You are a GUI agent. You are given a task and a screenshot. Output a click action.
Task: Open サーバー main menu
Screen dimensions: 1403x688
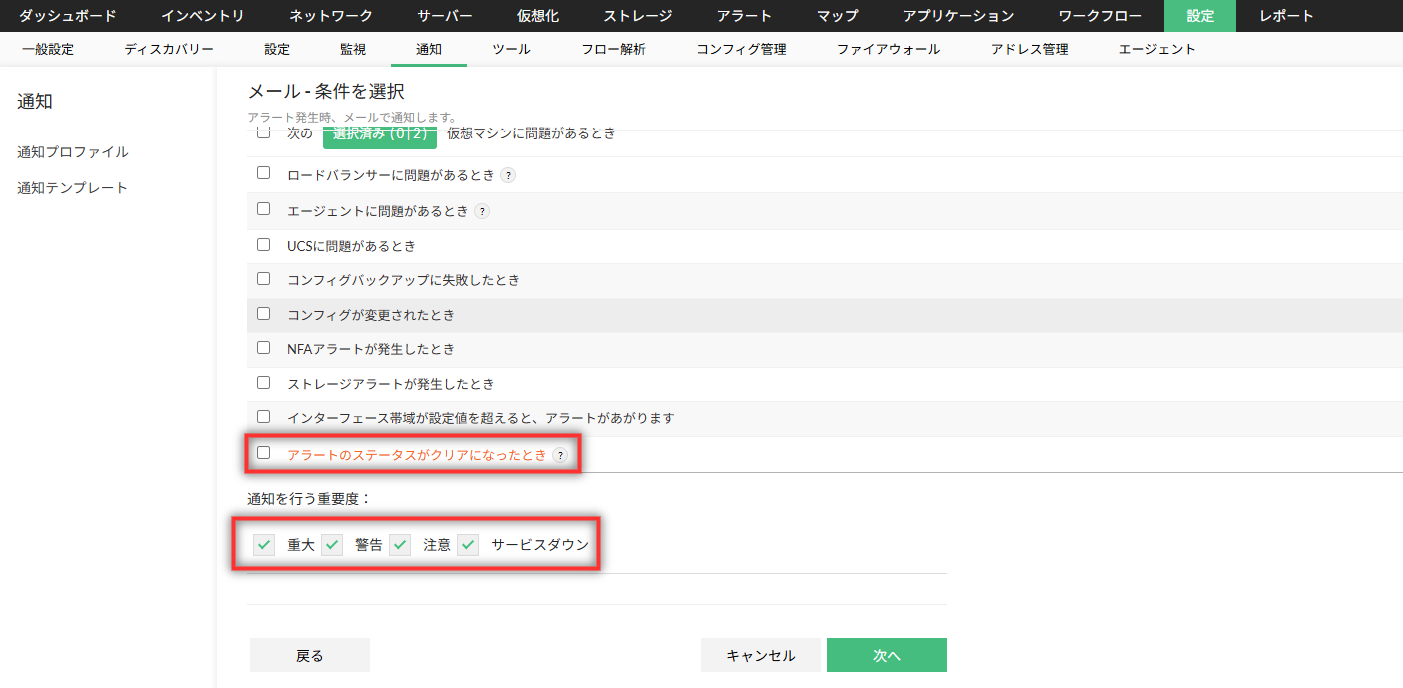445,16
